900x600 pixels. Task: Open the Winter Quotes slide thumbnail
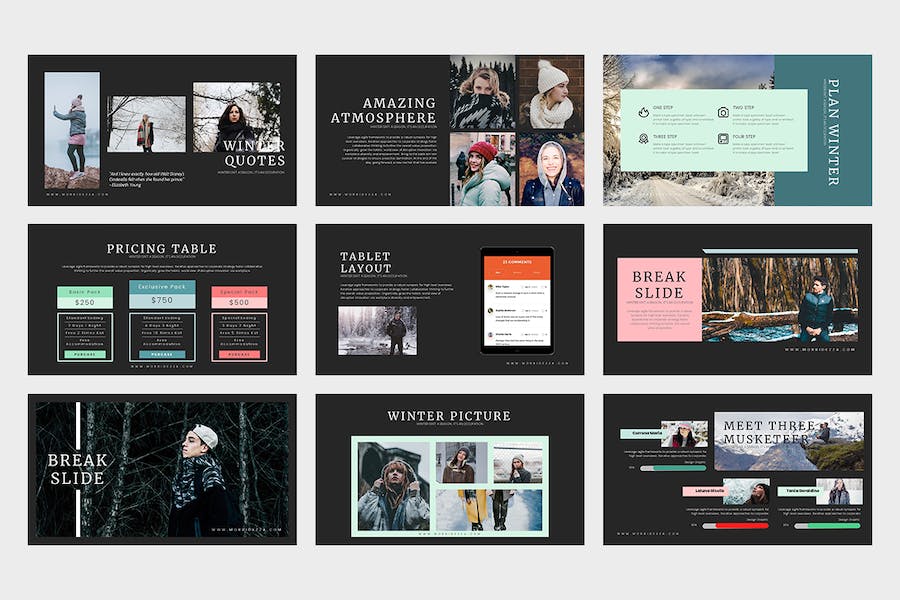click(x=162, y=130)
